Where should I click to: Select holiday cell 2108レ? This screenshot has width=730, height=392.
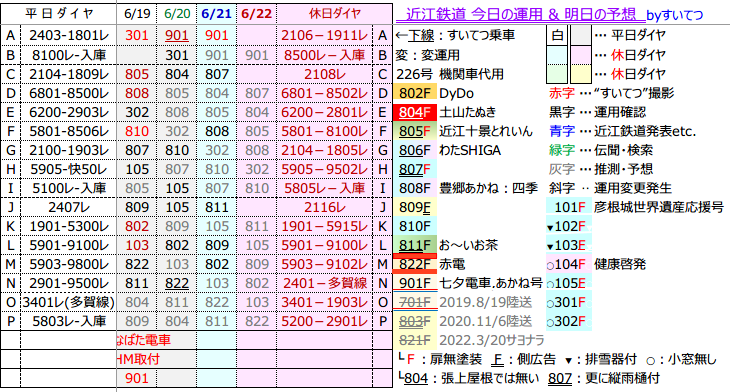[324, 74]
